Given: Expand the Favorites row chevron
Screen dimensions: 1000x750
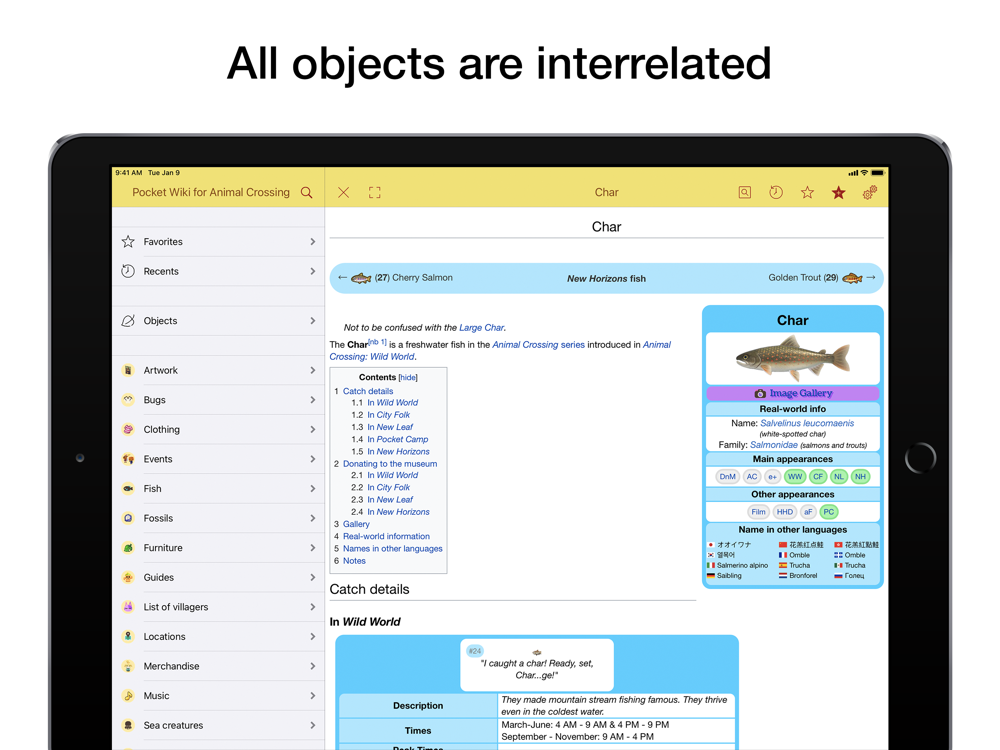Looking at the screenshot, I should [312, 242].
